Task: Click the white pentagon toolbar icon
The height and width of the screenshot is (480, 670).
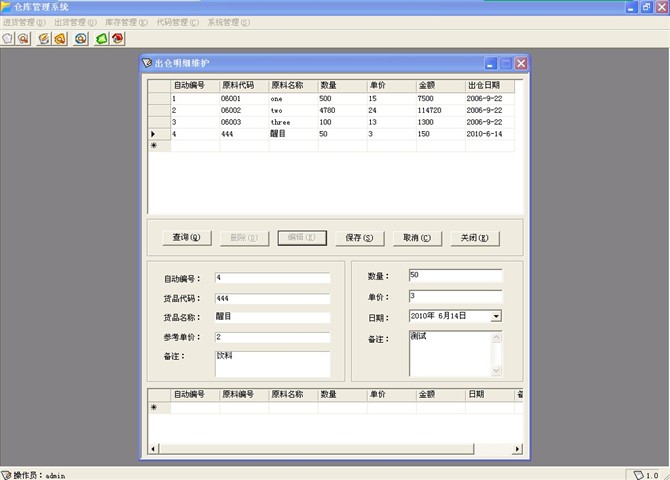Action: click(x=7, y=38)
